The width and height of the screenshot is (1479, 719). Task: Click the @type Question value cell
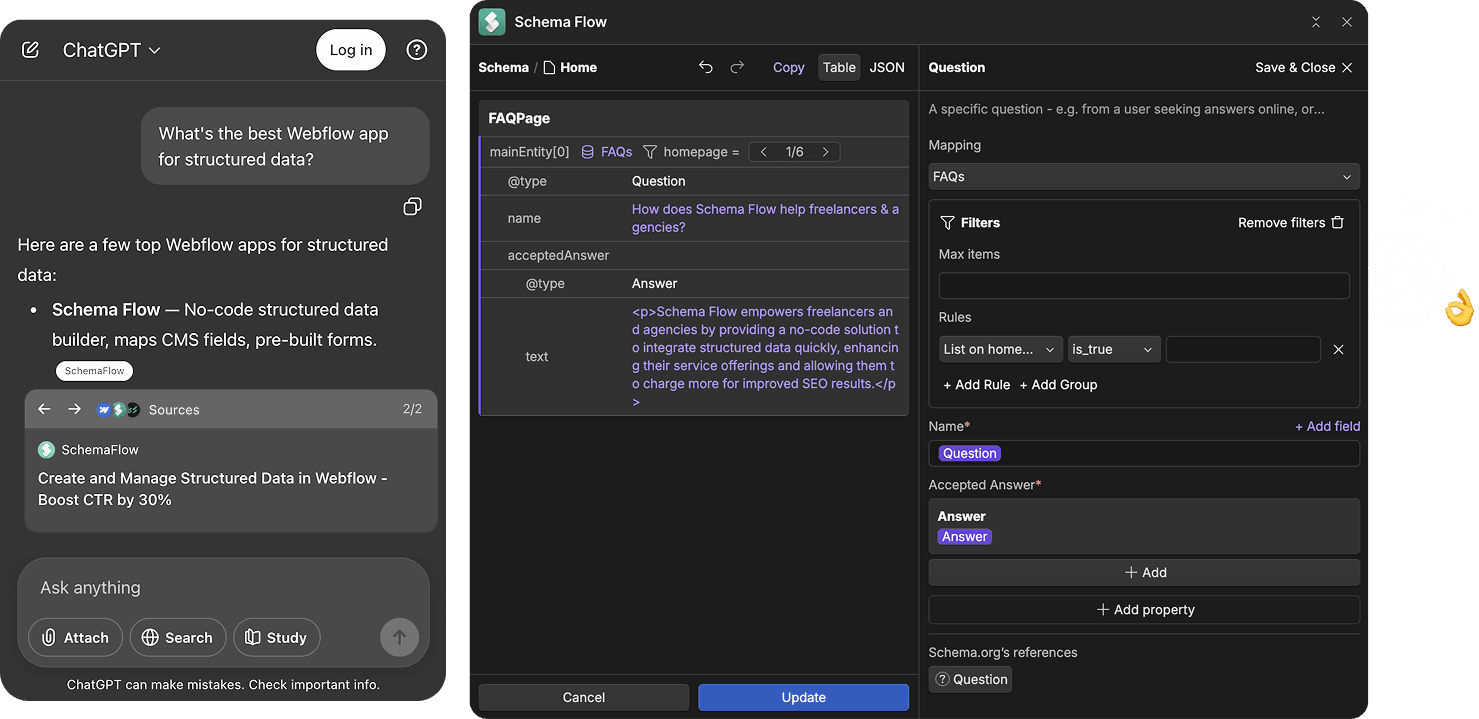coord(658,181)
